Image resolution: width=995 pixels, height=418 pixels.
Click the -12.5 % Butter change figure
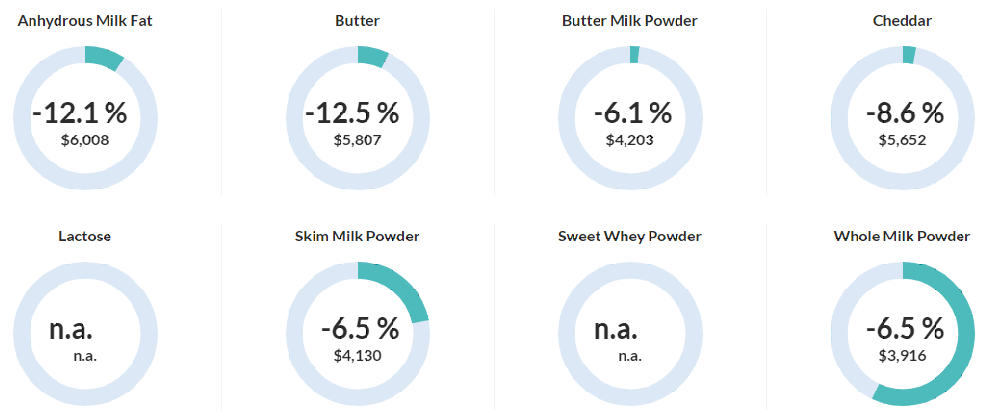coord(352,112)
